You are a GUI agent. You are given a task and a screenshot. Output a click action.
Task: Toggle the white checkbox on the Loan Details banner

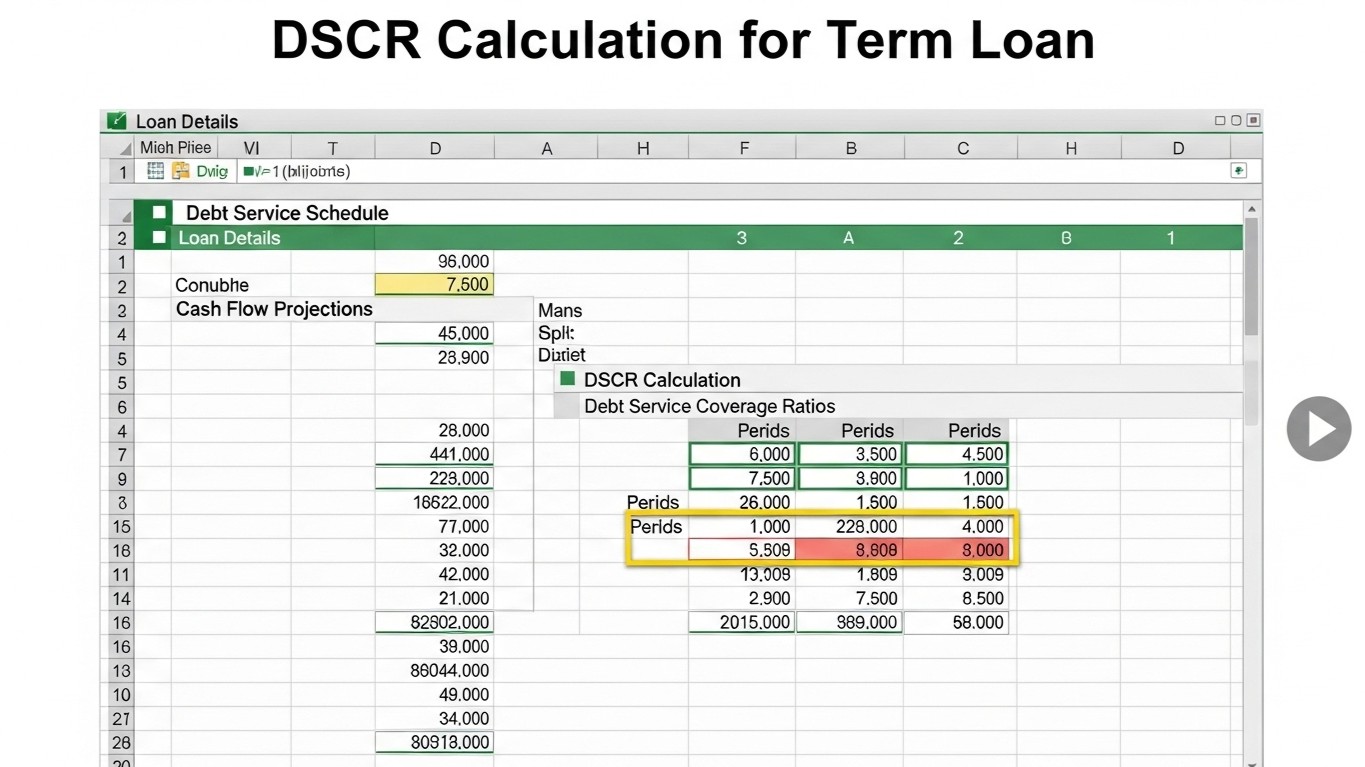[x=160, y=238]
